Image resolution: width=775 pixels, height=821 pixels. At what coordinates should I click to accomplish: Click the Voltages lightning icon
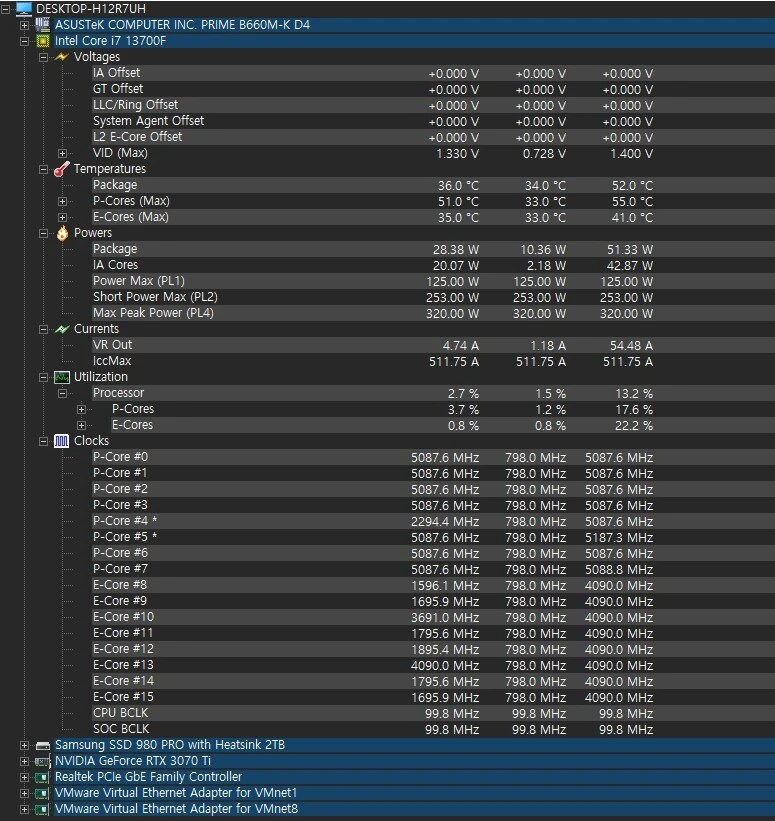[62, 57]
